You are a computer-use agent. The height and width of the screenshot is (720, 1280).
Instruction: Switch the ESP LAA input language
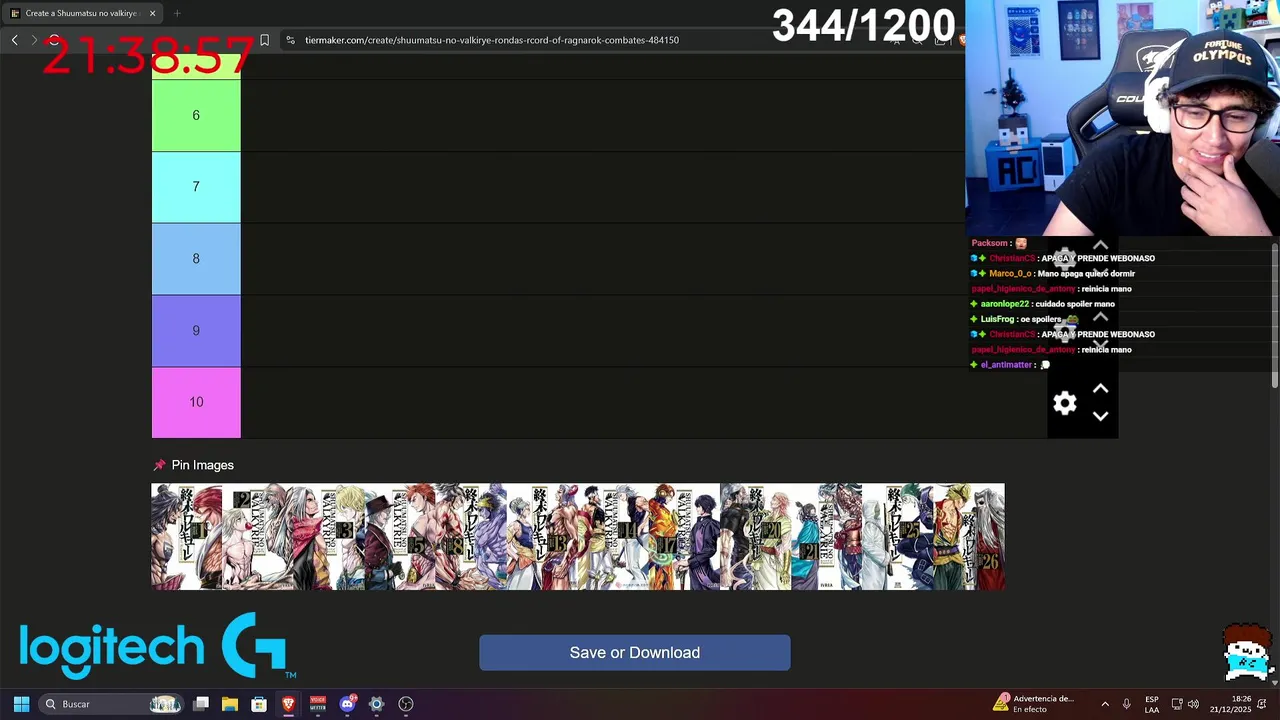[1152, 704]
